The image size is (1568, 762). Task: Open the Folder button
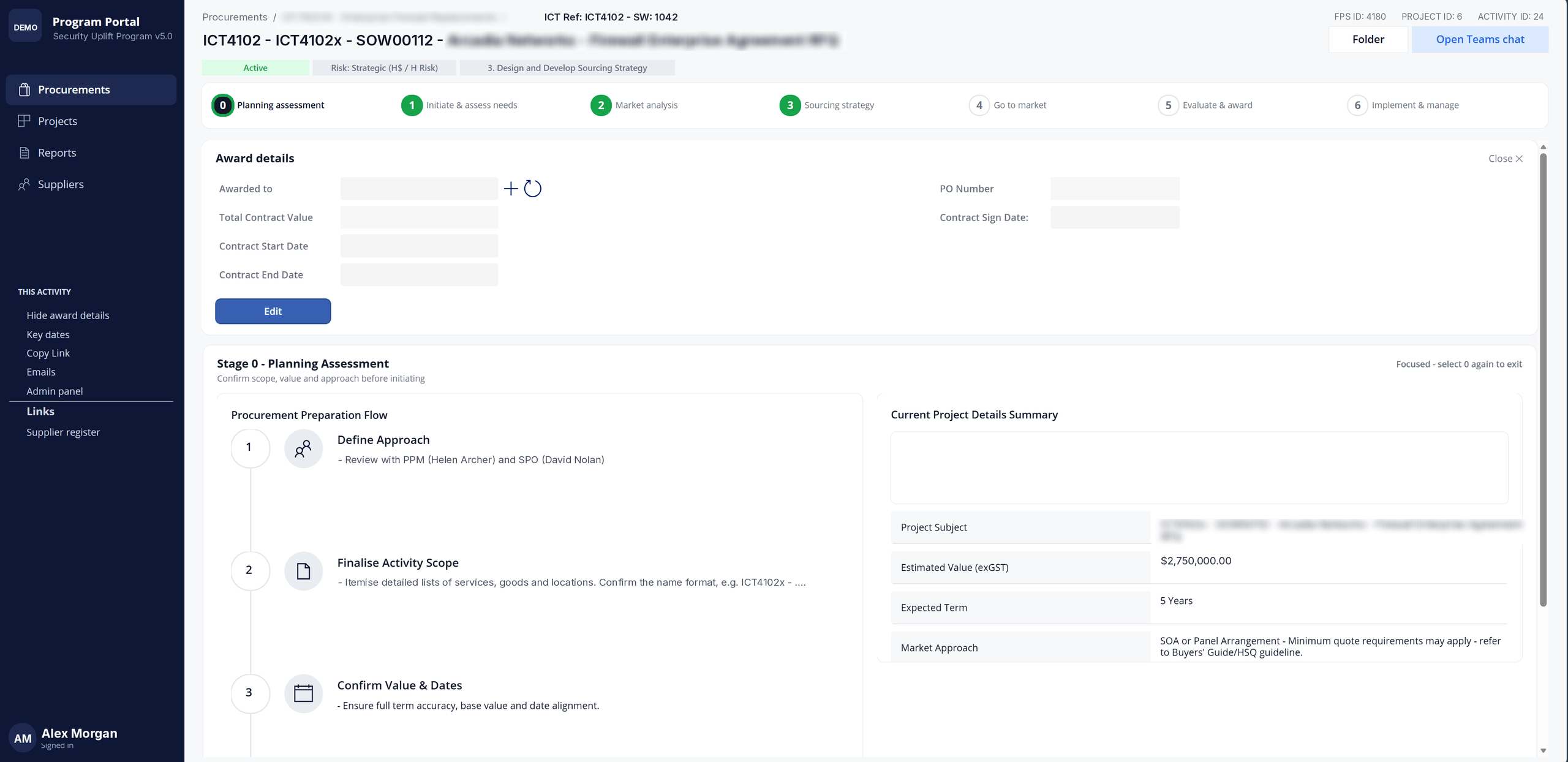pos(1368,39)
